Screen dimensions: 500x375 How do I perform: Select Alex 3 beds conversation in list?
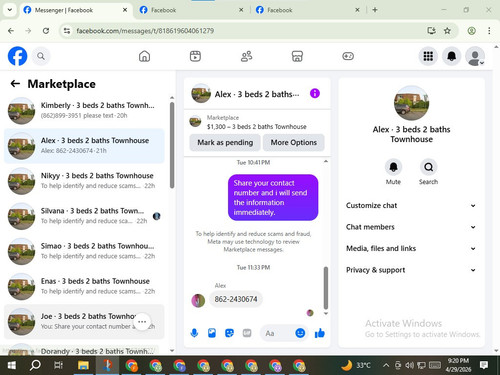(x=84, y=146)
